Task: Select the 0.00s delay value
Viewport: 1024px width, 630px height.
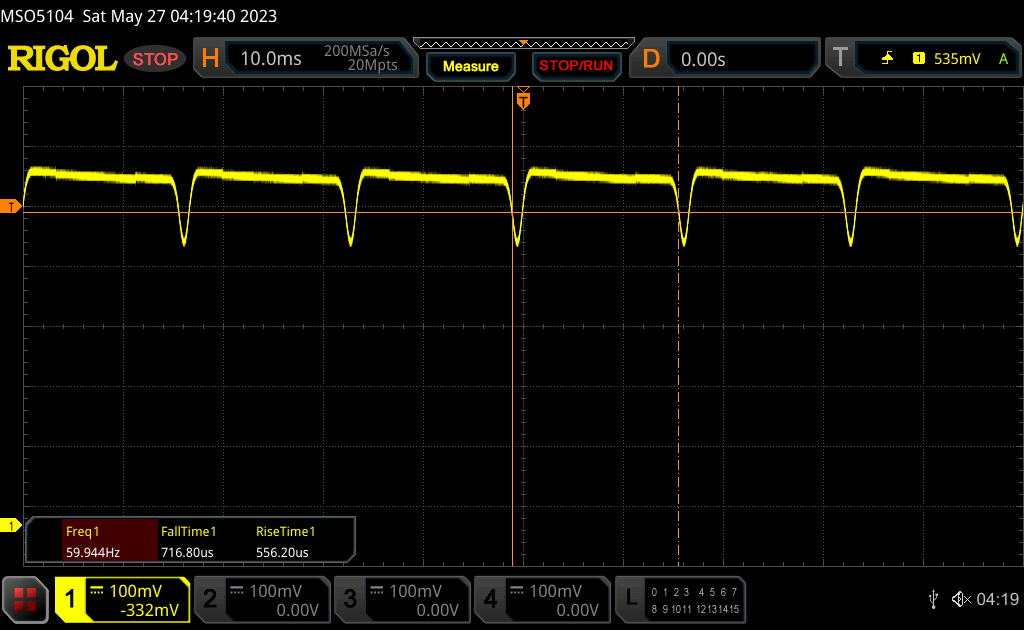Action: point(703,59)
